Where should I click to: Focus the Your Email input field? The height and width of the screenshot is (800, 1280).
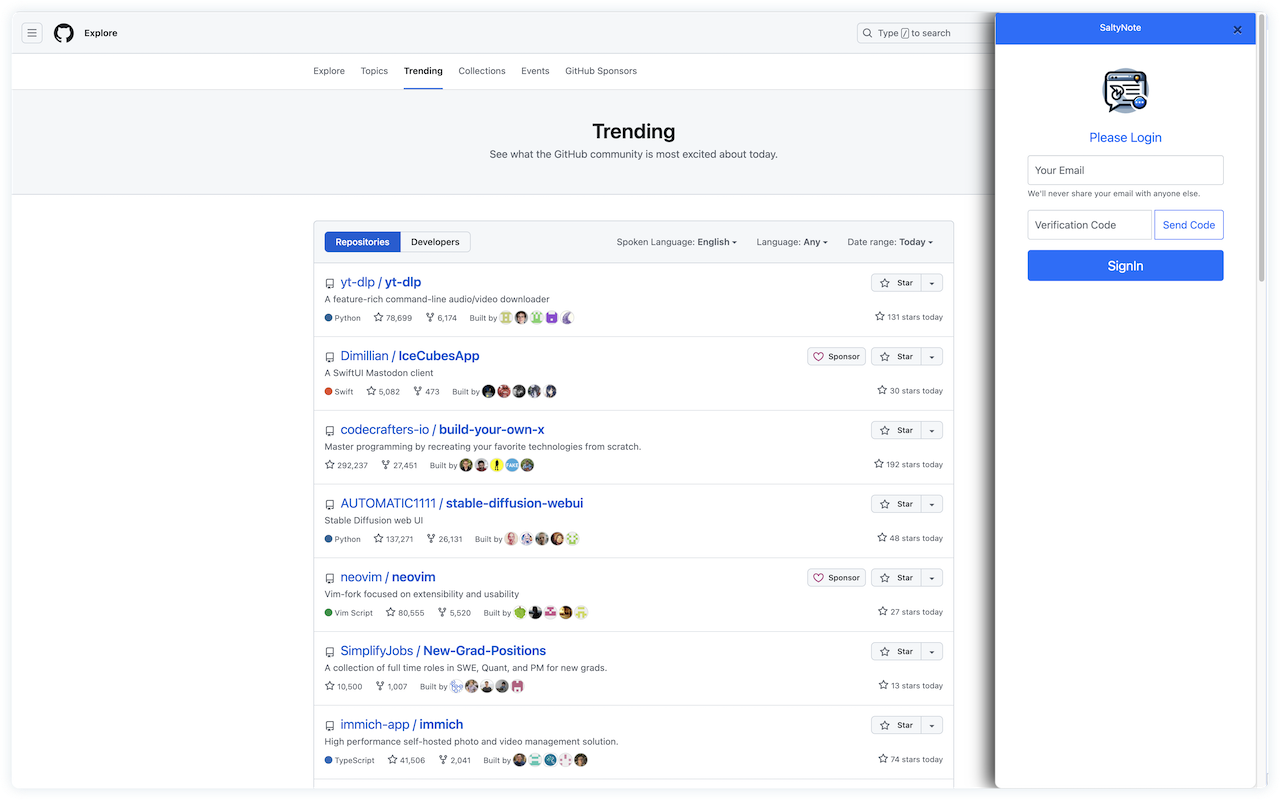(1125, 170)
